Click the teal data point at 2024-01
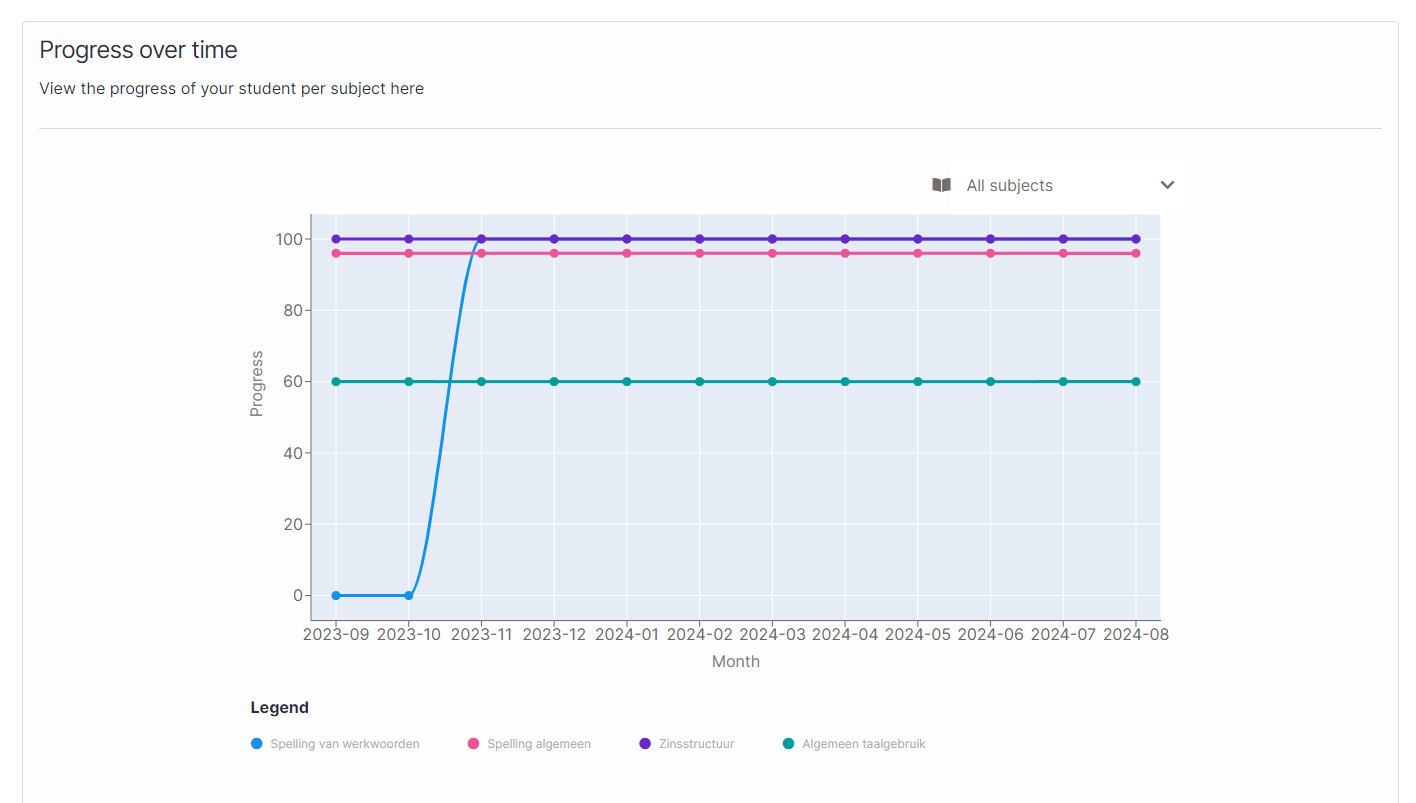 (x=627, y=381)
